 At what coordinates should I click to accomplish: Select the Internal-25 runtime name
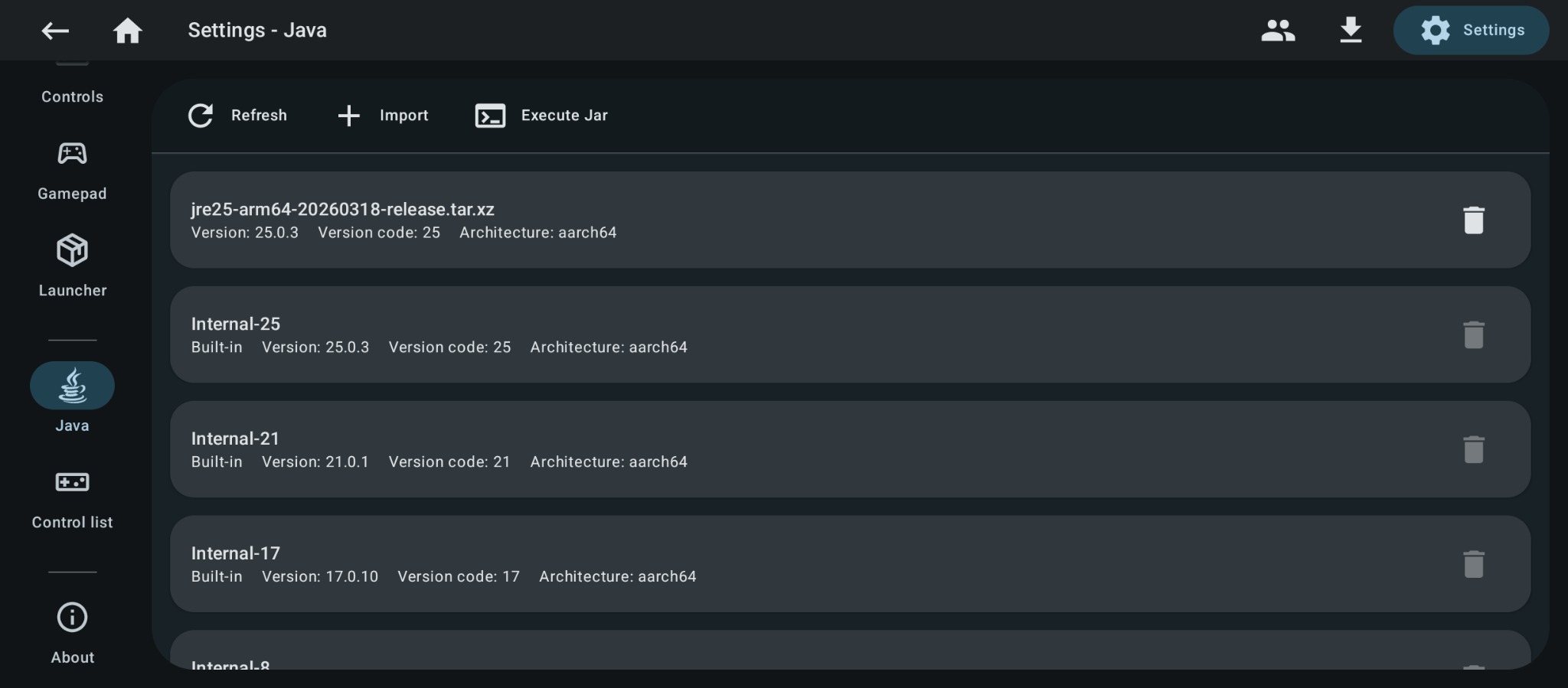coord(236,324)
